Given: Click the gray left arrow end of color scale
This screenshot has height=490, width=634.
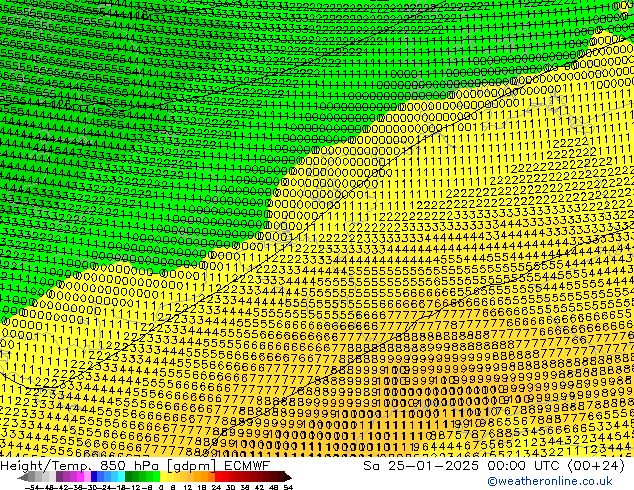Looking at the screenshot, I should click(23, 477).
